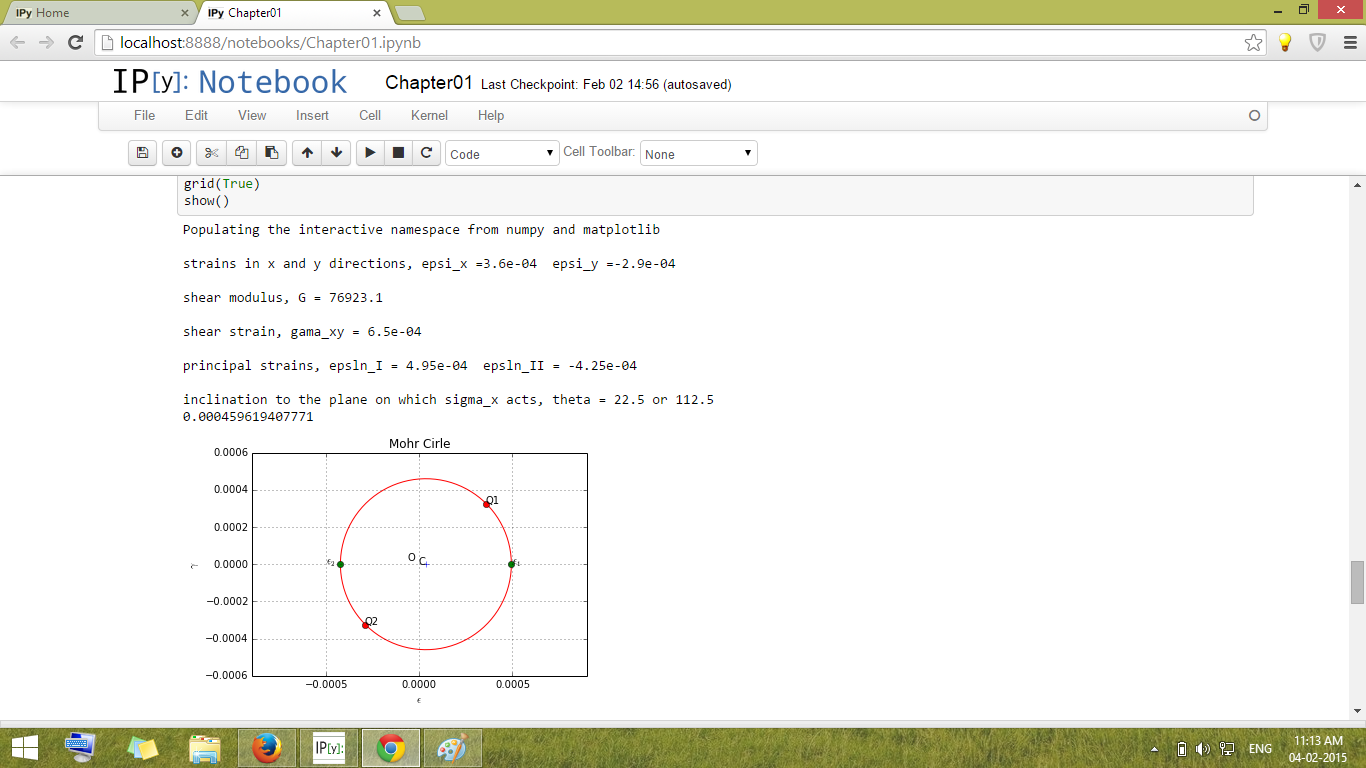The height and width of the screenshot is (768, 1366).
Task: Insert cell below using the plus icon
Action: 177,153
